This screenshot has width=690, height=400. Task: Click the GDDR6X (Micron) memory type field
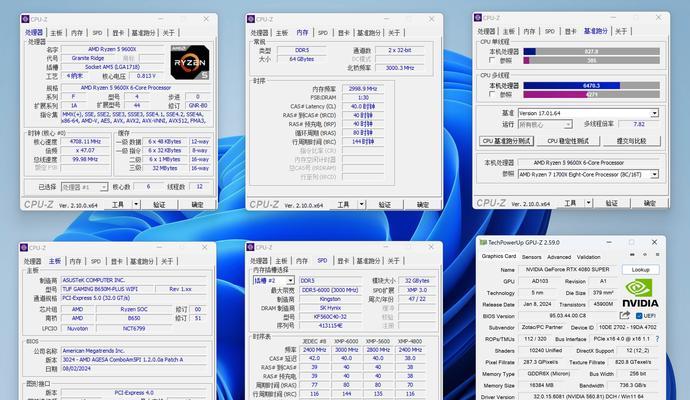(548, 374)
